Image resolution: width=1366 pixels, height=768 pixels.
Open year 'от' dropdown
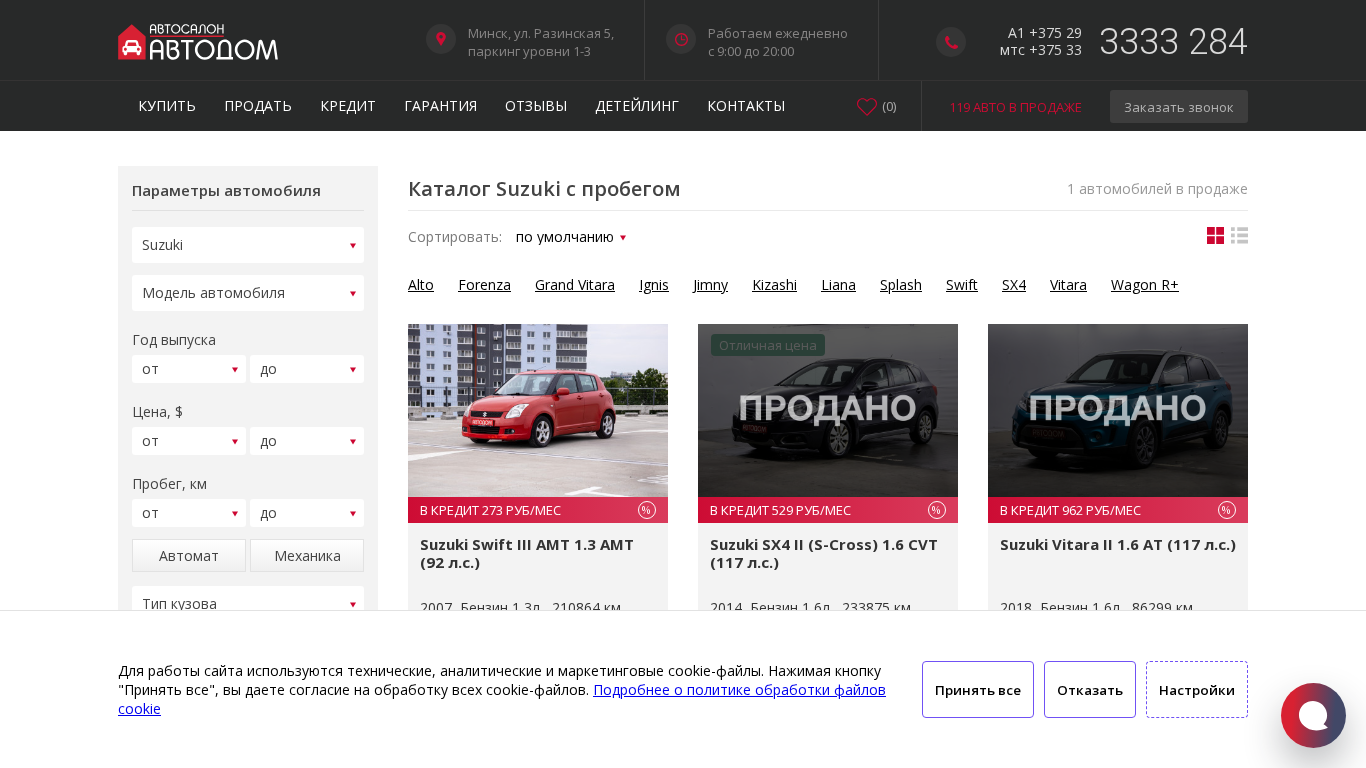pos(189,369)
